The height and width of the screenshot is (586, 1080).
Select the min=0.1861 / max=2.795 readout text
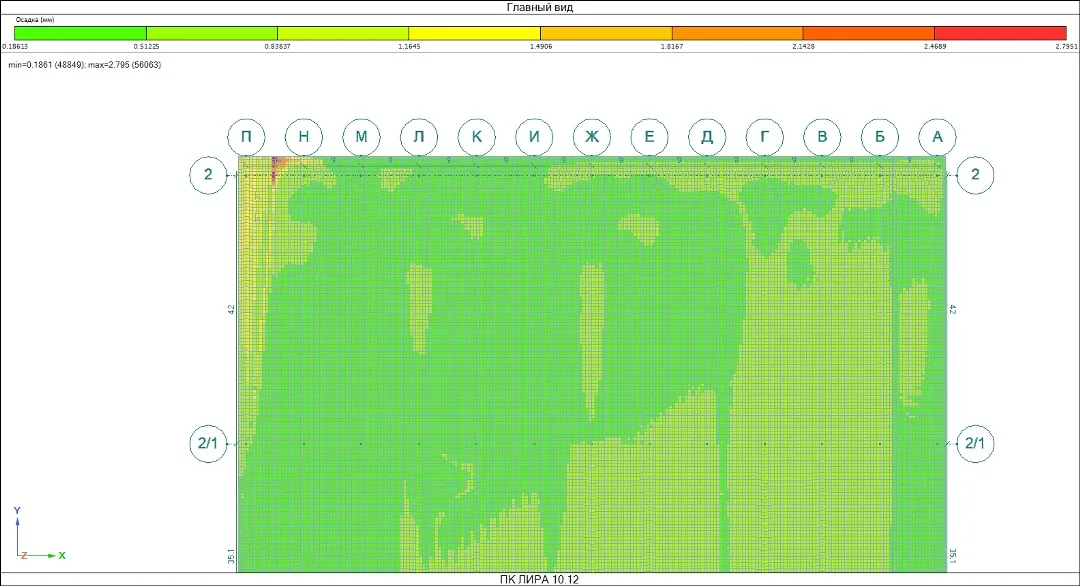click(x=85, y=65)
